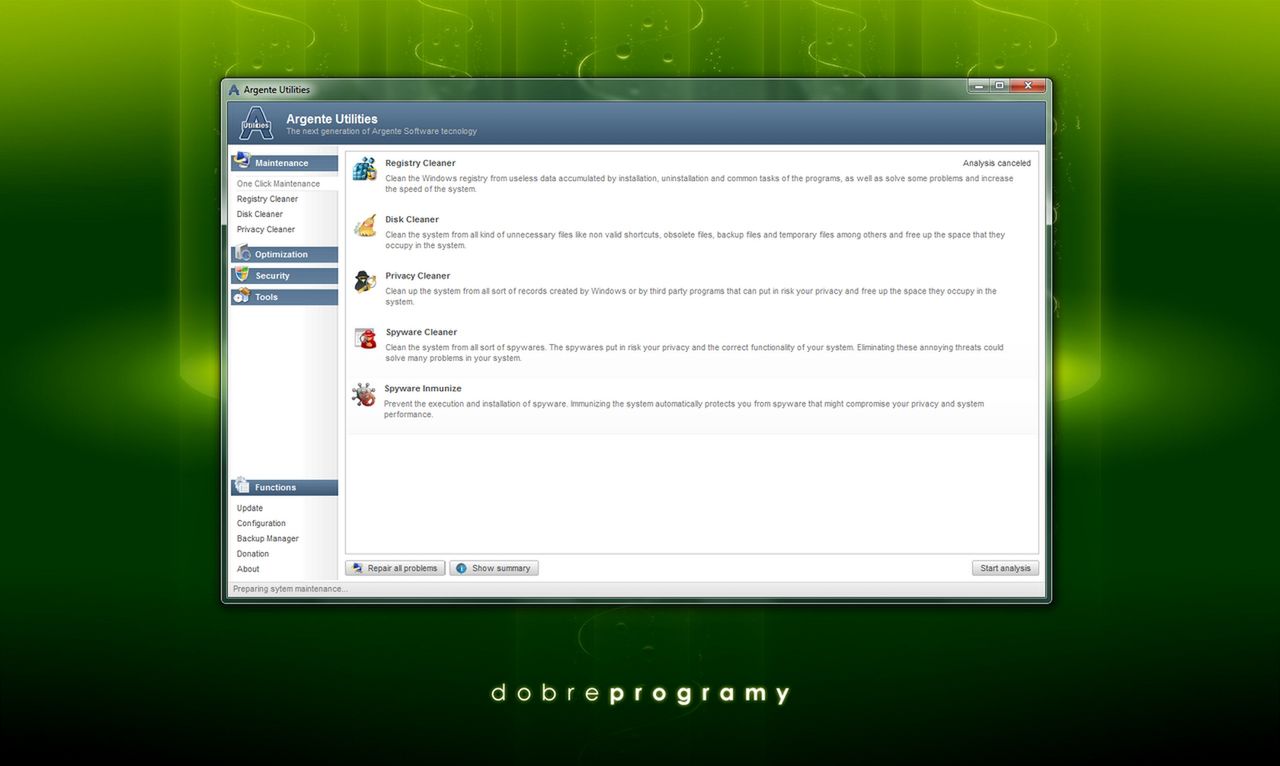
Task: Click the Registry Cleaner icon in the list
Action: pos(365,169)
